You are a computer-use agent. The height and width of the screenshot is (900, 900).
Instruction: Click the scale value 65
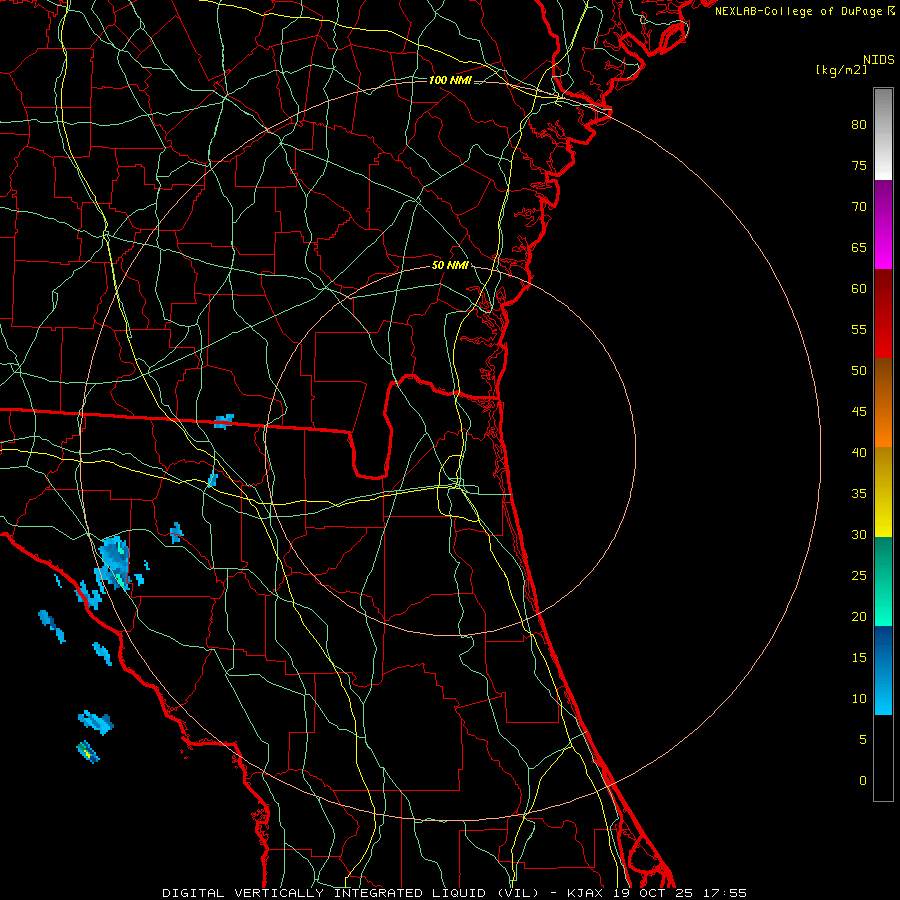[859, 247]
